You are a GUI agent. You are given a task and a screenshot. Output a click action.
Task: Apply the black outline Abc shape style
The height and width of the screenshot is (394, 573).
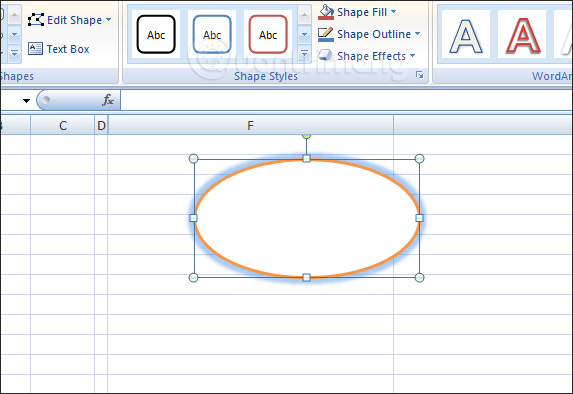[156, 34]
